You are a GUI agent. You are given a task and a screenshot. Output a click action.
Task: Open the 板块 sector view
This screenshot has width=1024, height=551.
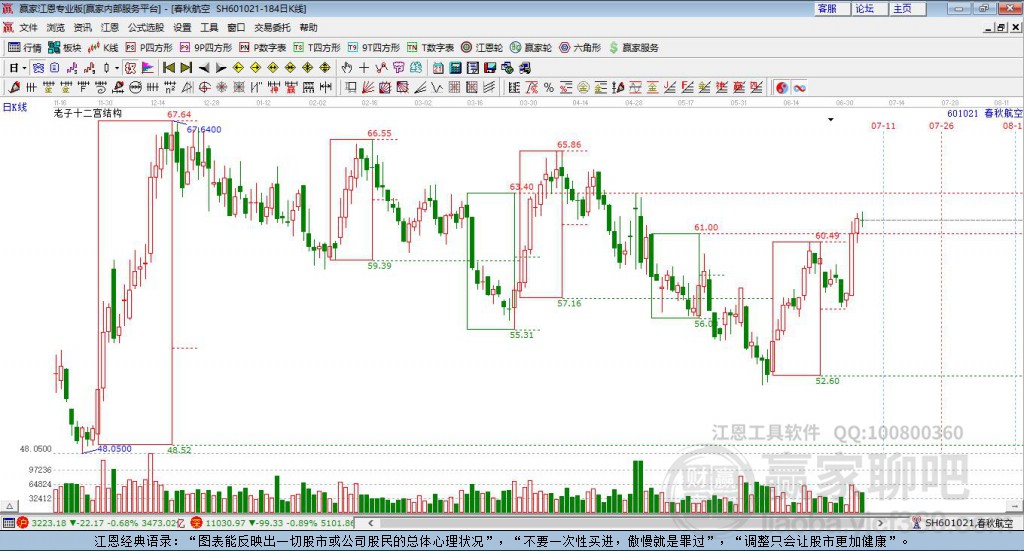click(65, 48)
